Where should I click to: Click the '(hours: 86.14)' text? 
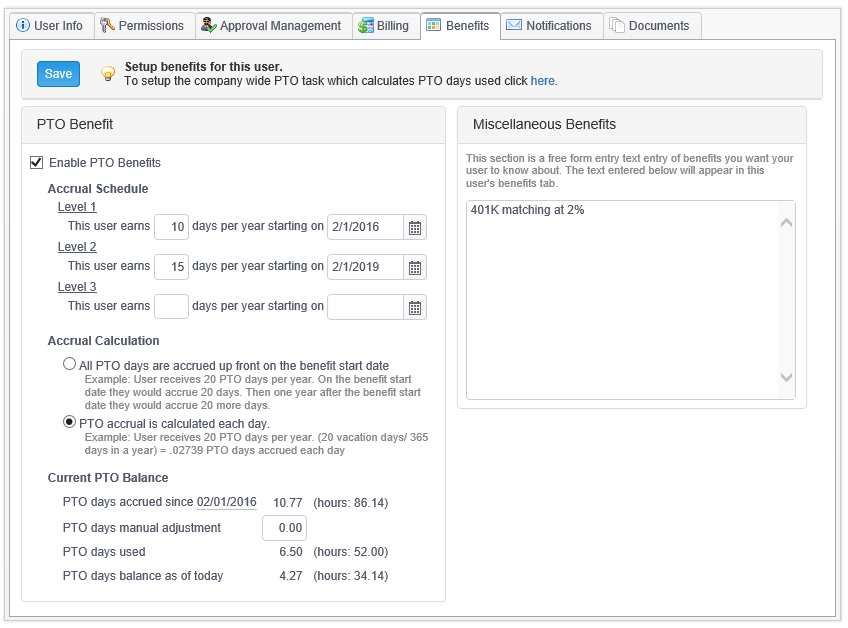[350, 503]
